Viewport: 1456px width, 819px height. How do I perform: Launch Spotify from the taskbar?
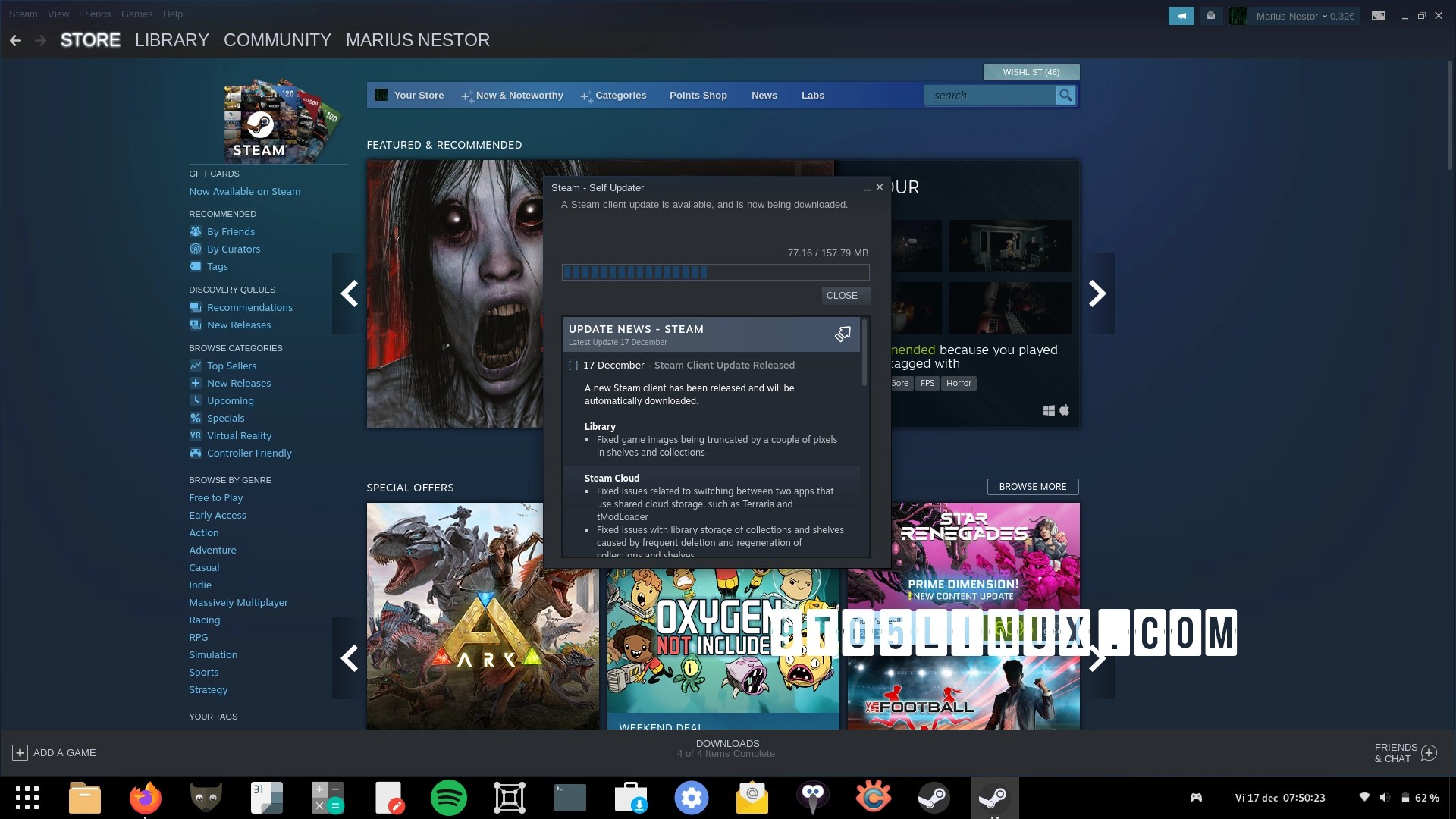pos(448,798)
